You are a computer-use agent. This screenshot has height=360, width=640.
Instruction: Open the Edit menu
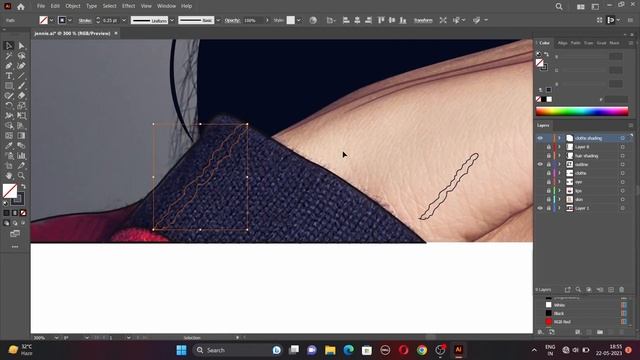click(55, 6)
